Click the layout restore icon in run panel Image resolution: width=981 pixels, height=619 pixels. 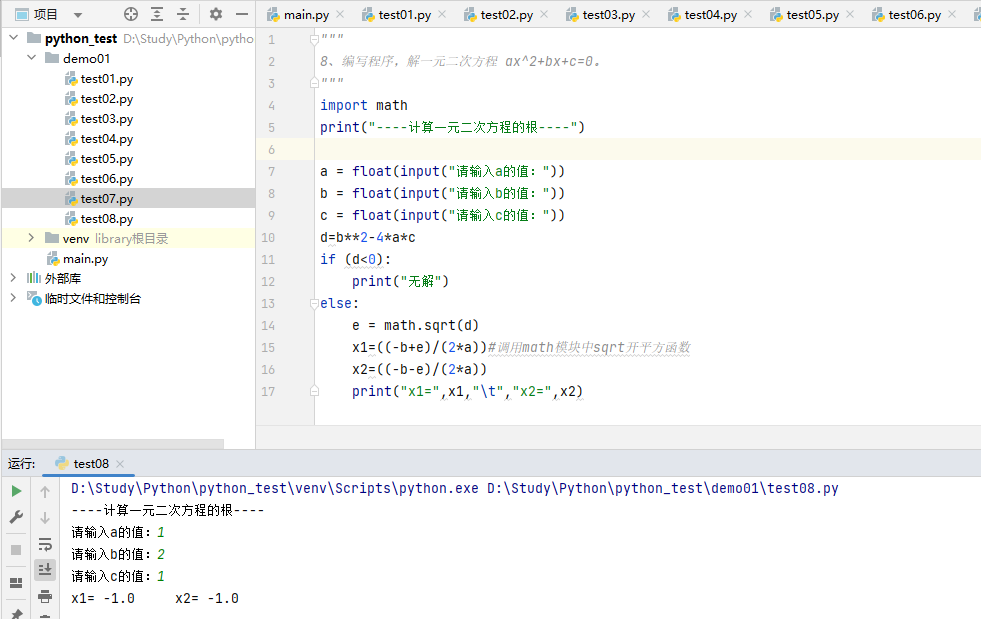point(16,583)
